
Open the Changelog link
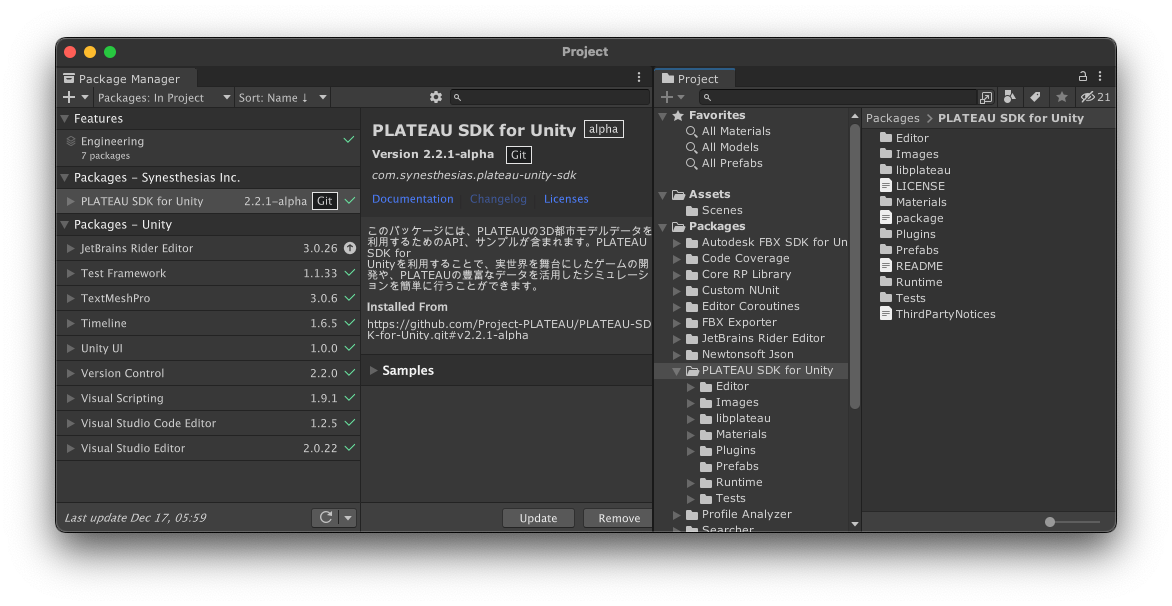[499, 199]
